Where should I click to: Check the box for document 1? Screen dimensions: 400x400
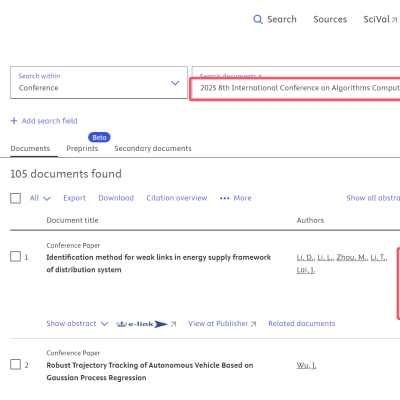tap(15, 257)
